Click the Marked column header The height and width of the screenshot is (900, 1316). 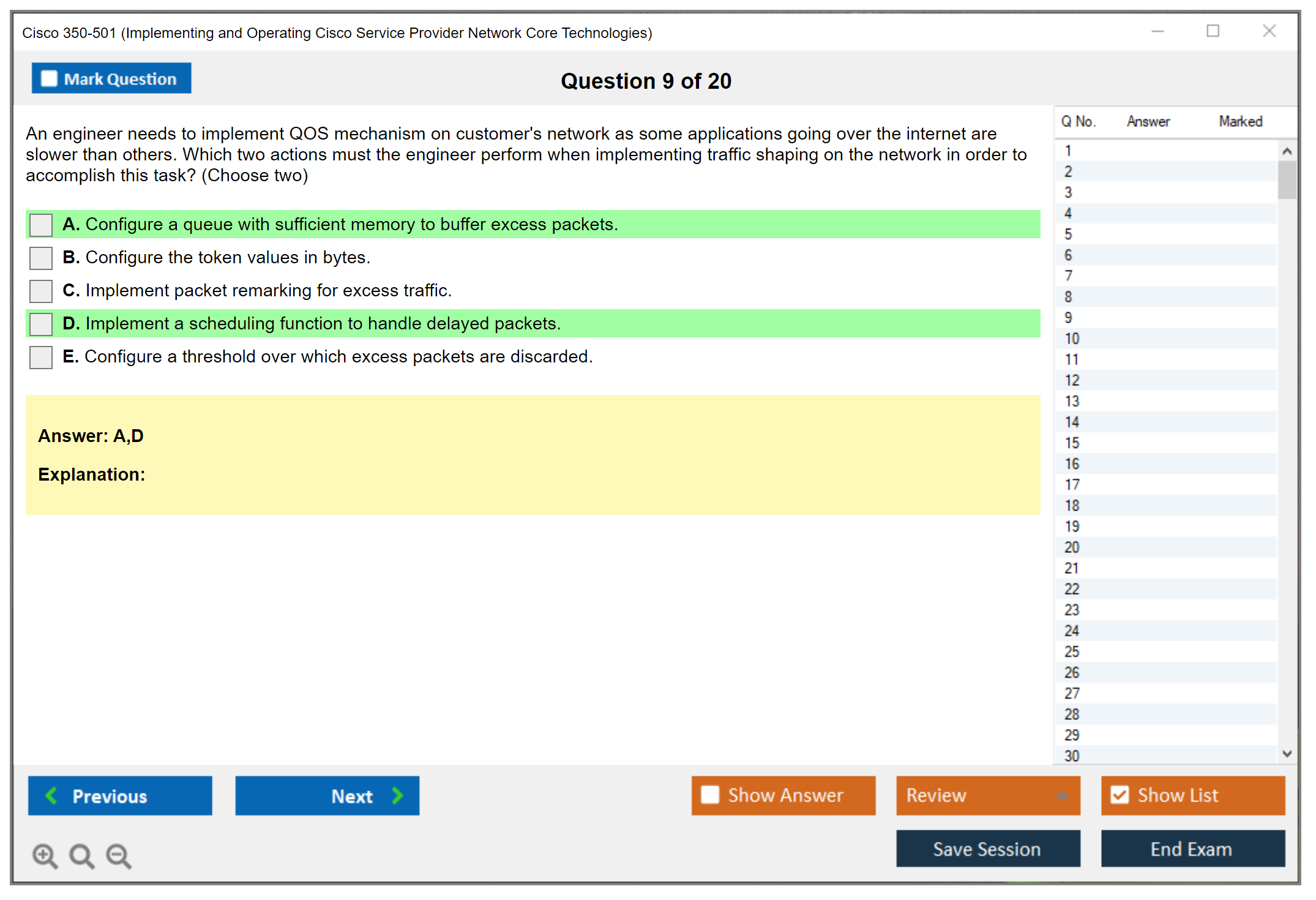click(1240, 122)
